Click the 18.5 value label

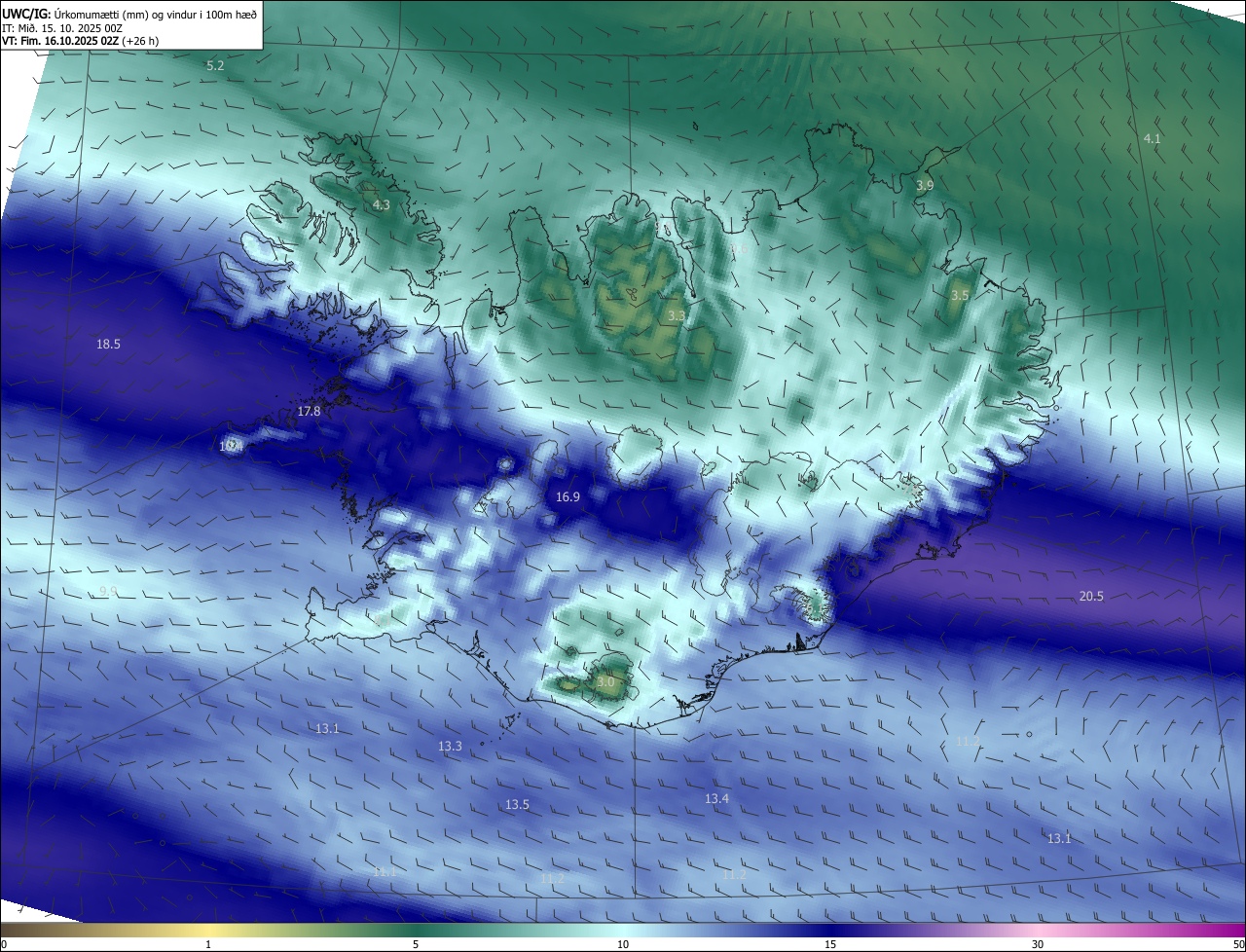(x=108, y=344)
